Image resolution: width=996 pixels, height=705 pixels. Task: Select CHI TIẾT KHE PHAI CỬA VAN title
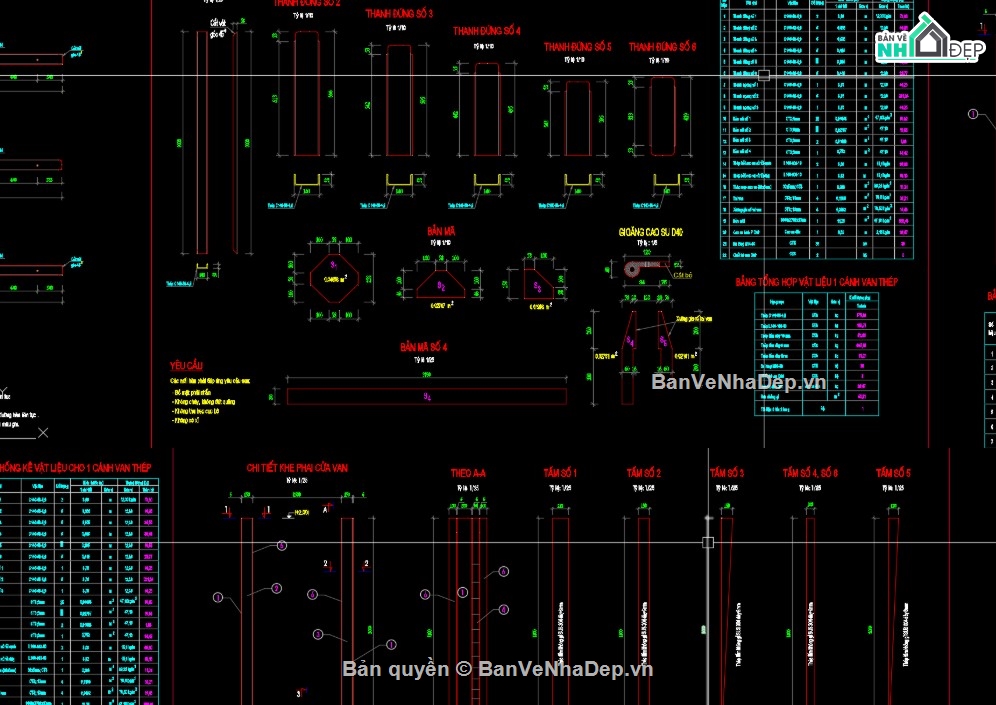click(x=297, y=467)
